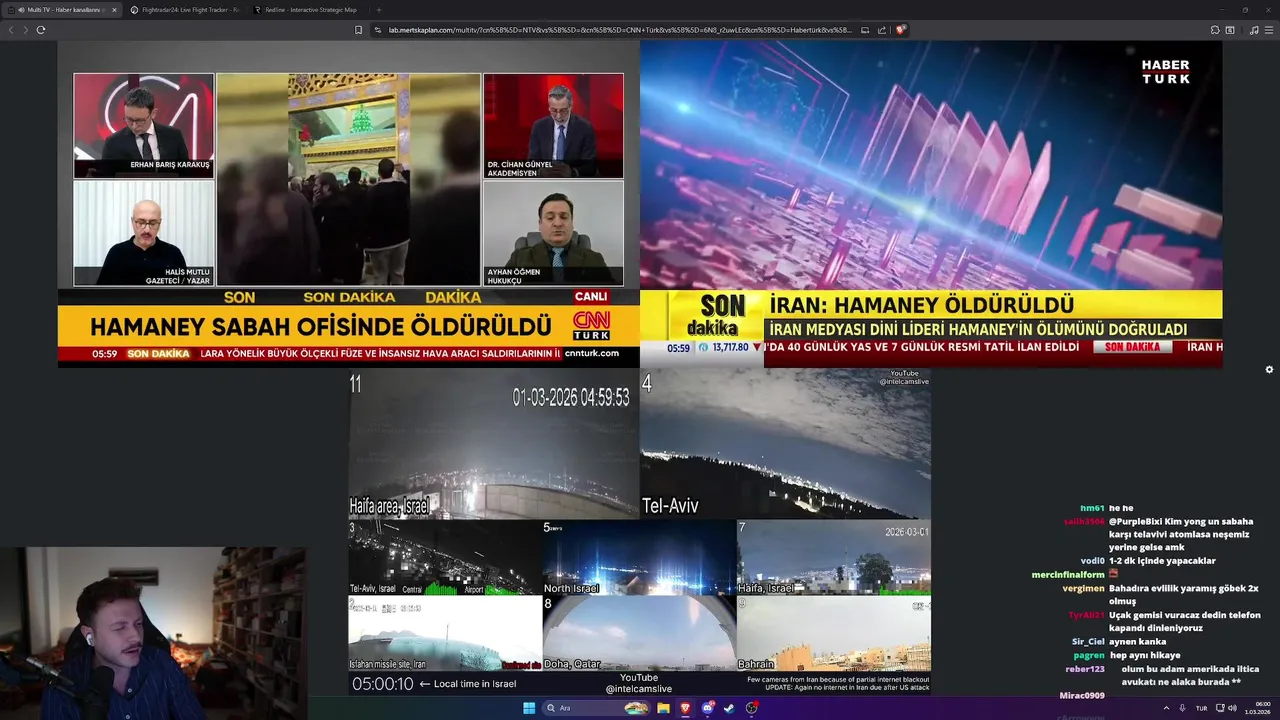Click the Tel-Aviv camera 4 feed
1280x720 pixels.
pos(785,444)
